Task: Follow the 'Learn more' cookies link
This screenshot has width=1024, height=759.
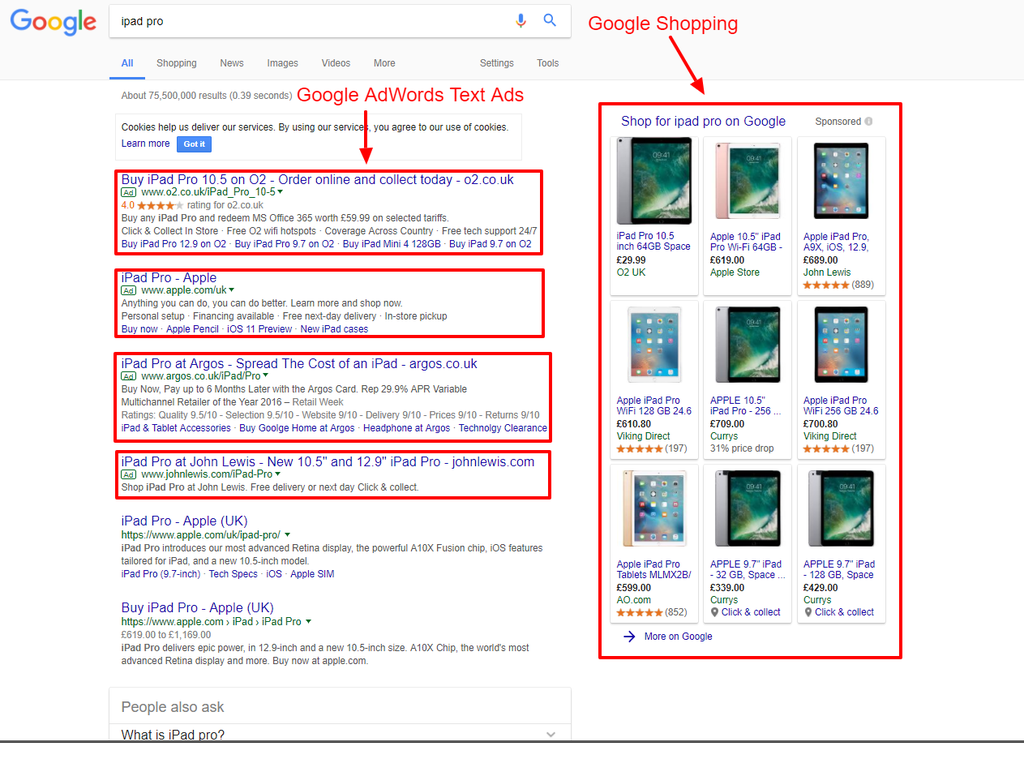Action: (x=145, y=143)
